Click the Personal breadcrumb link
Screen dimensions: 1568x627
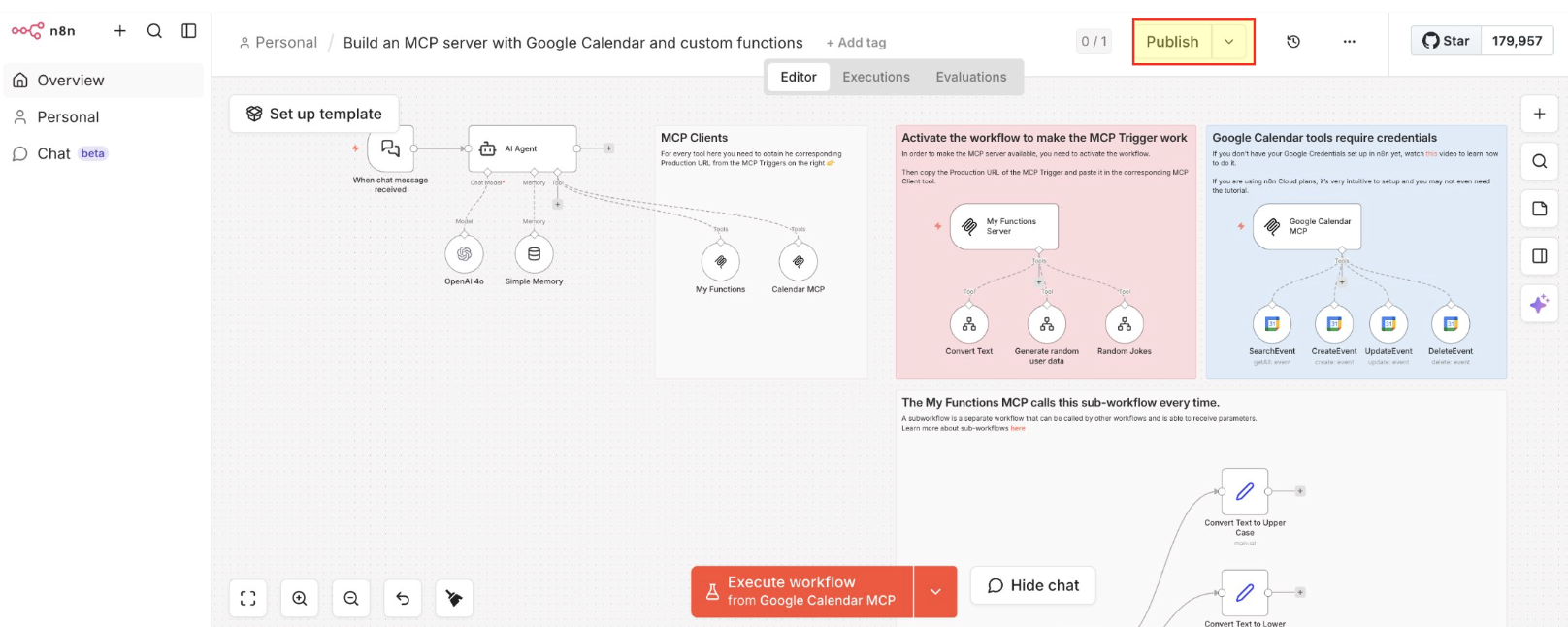(278, 43)
